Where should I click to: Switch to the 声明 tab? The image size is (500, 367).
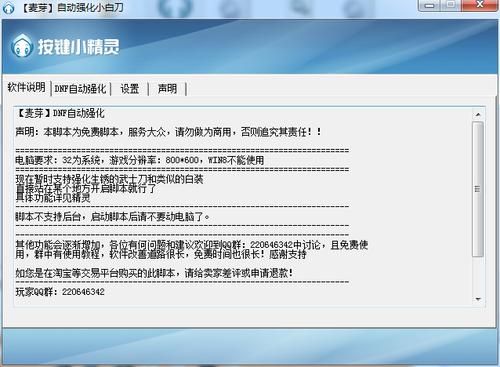click(x=167, y=89)
